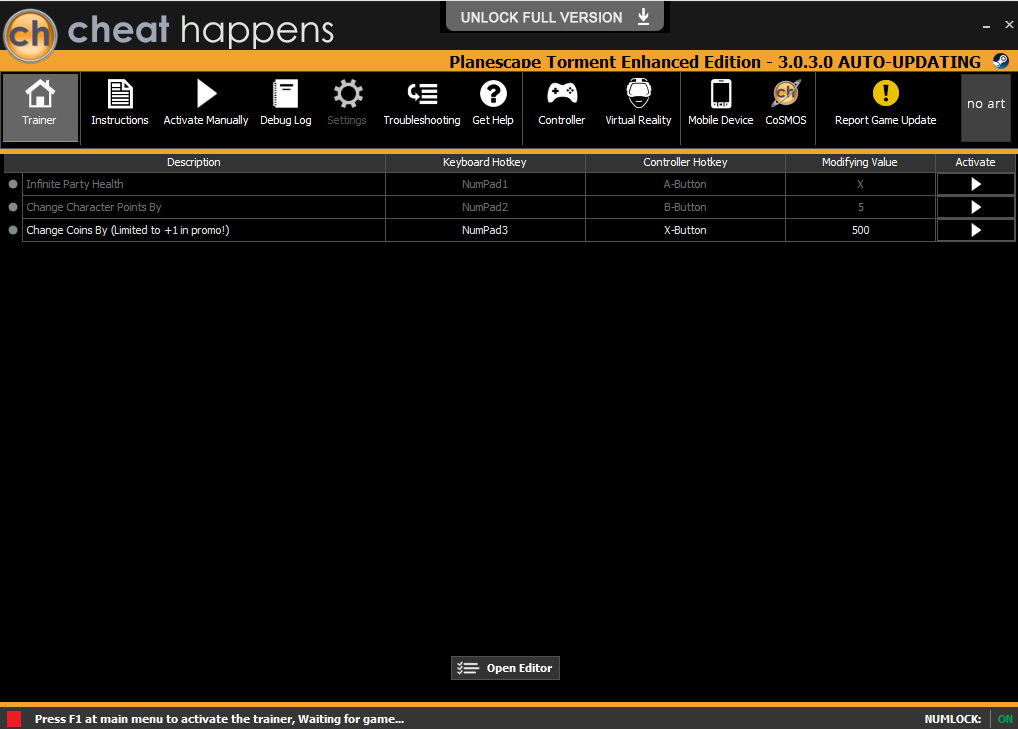Toggle indicator for Change Character Points By
Viewport: 1018px width, 729px height.
pos(12,207)
